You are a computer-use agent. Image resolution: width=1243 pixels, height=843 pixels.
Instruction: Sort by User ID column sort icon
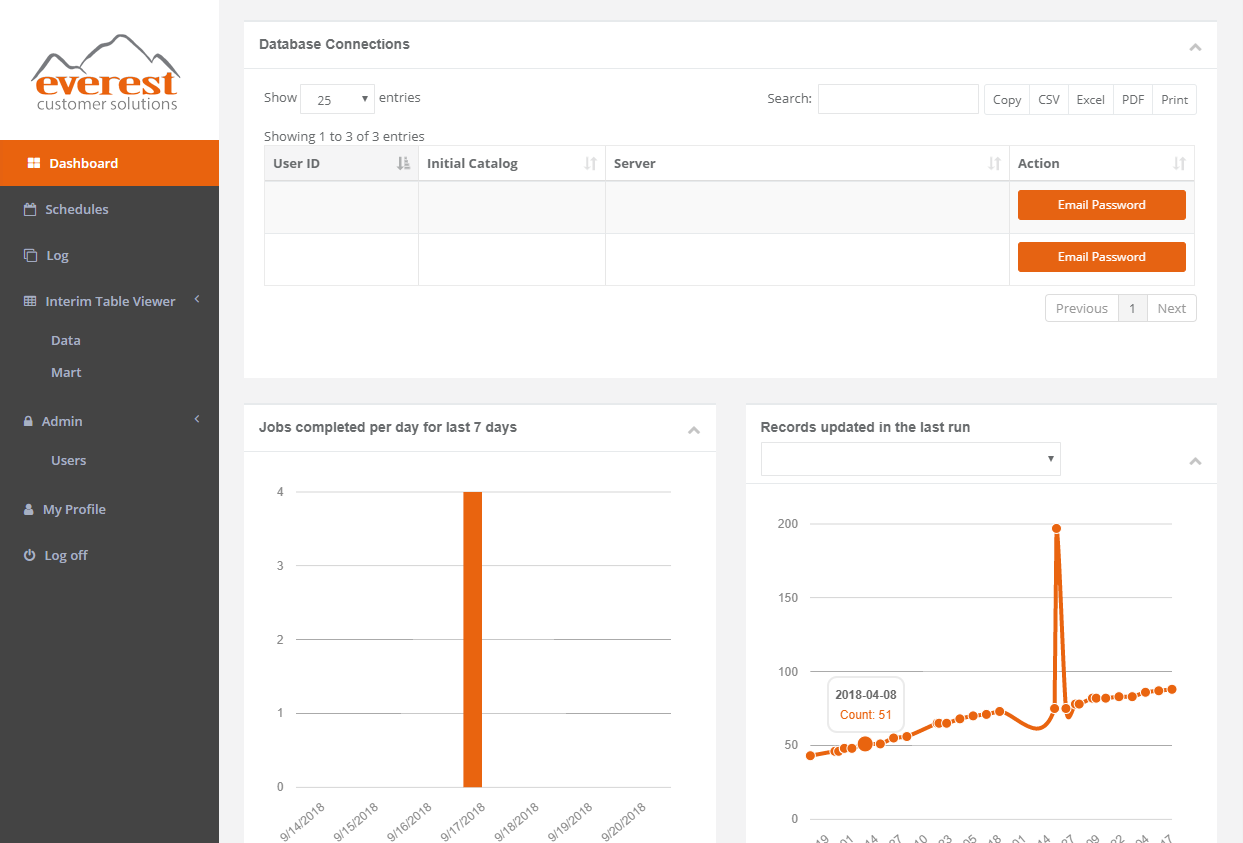[x=403, y=163]
